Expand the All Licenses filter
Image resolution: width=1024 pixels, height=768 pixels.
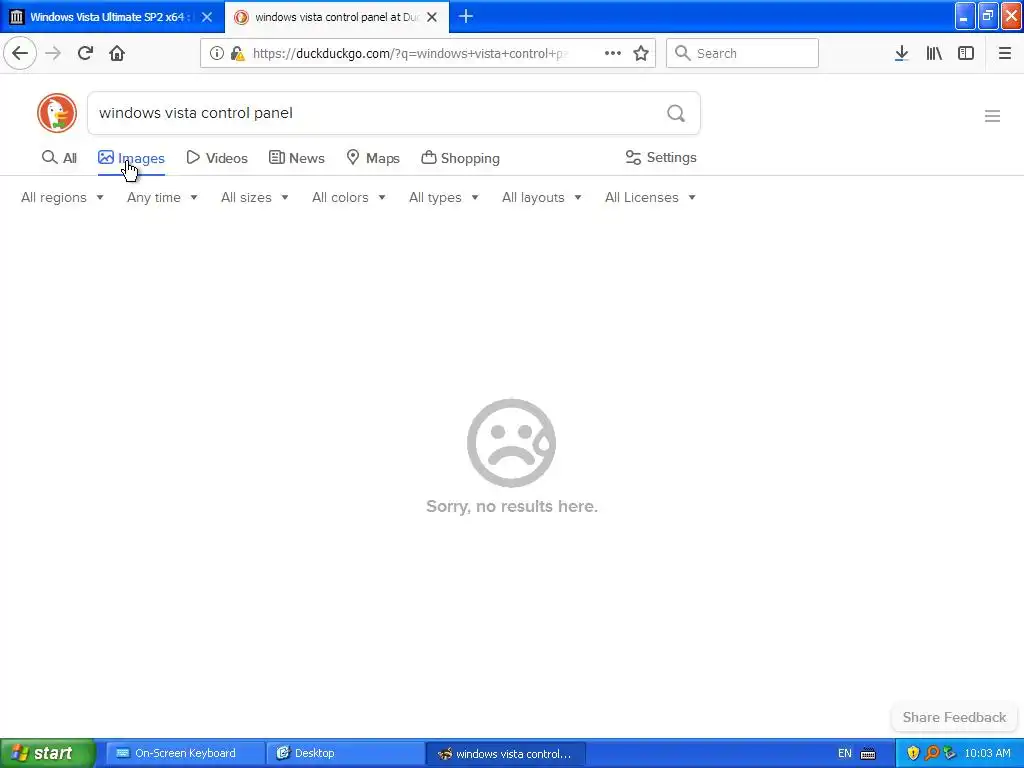point(650,197)
